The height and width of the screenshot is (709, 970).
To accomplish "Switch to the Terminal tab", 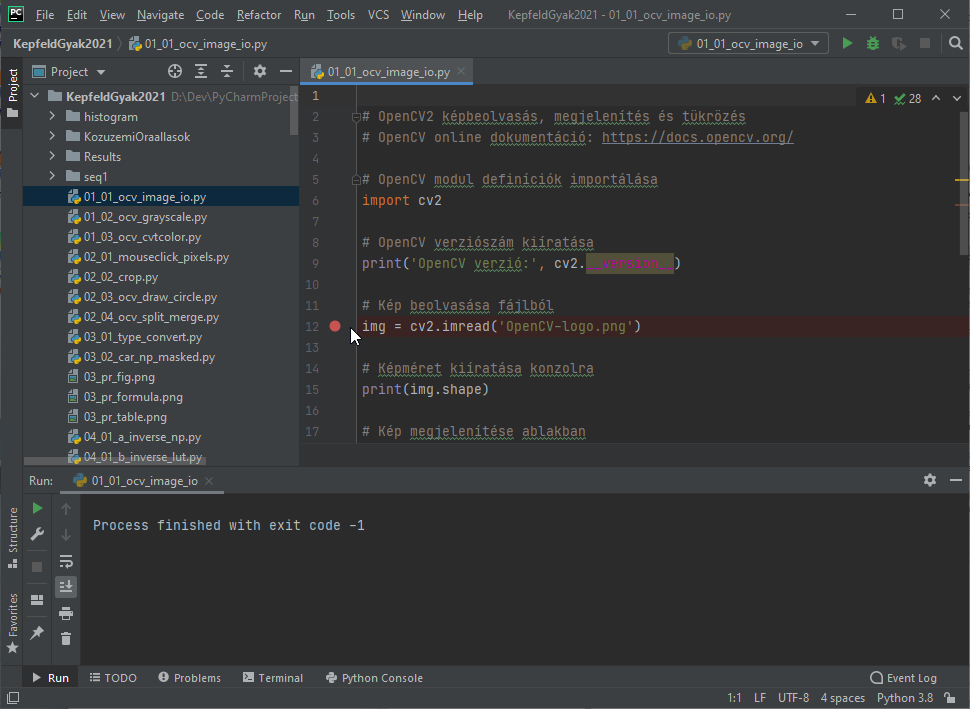I will coord(273,677).
